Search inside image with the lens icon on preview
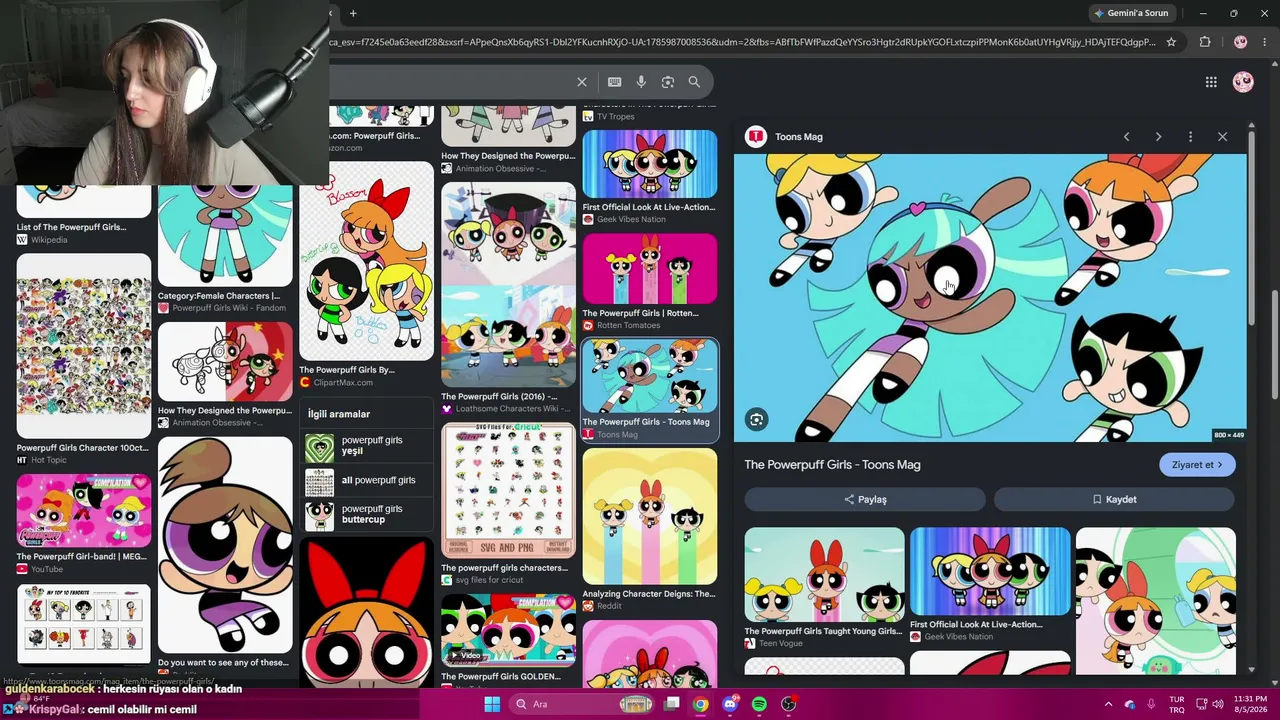 pos(756,420)
